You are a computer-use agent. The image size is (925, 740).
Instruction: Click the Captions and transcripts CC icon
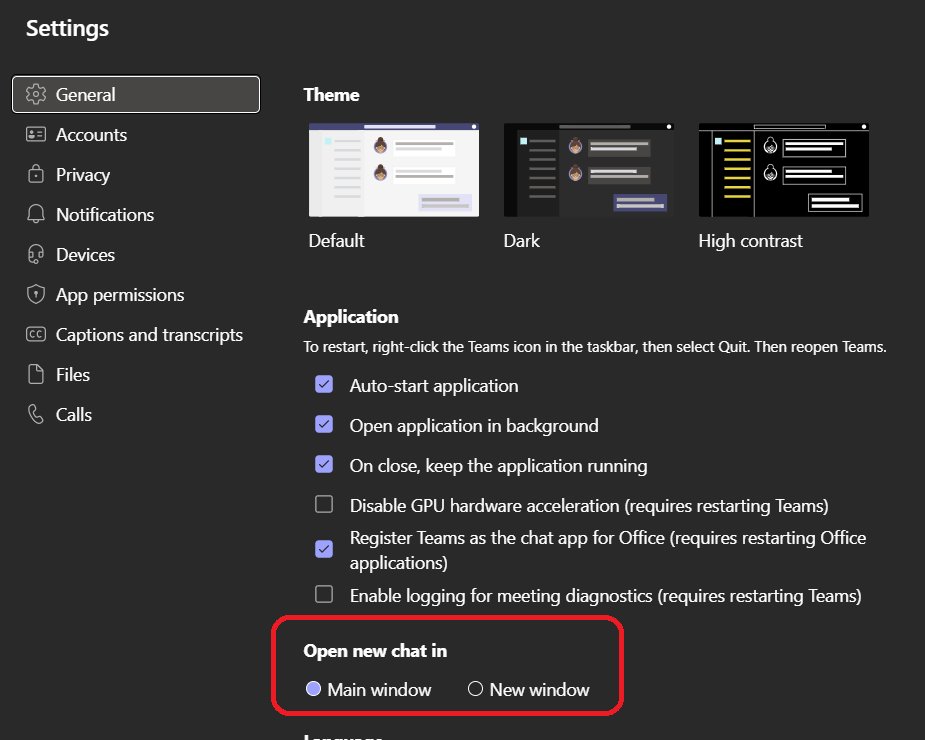coord(36,335)
